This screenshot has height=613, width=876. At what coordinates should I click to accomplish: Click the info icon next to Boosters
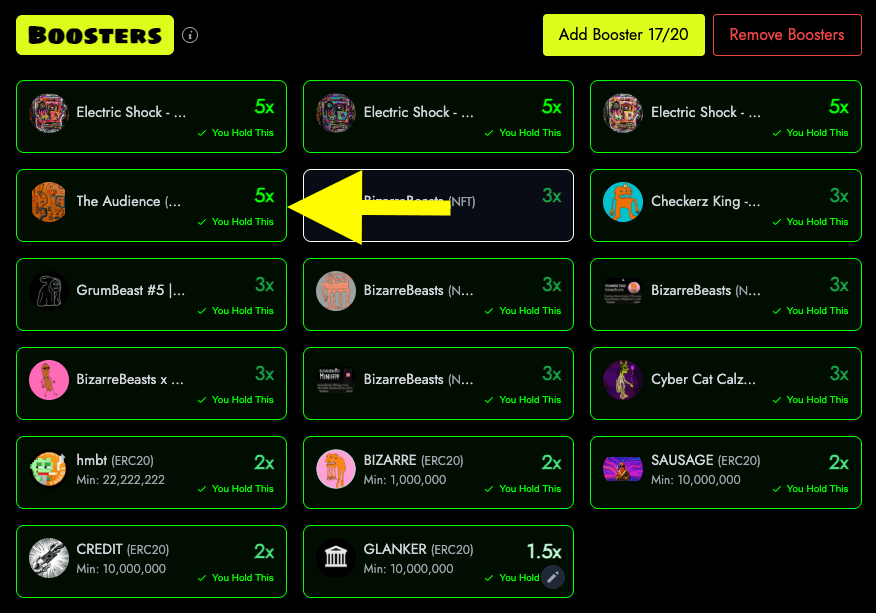(x=190, y=35)
